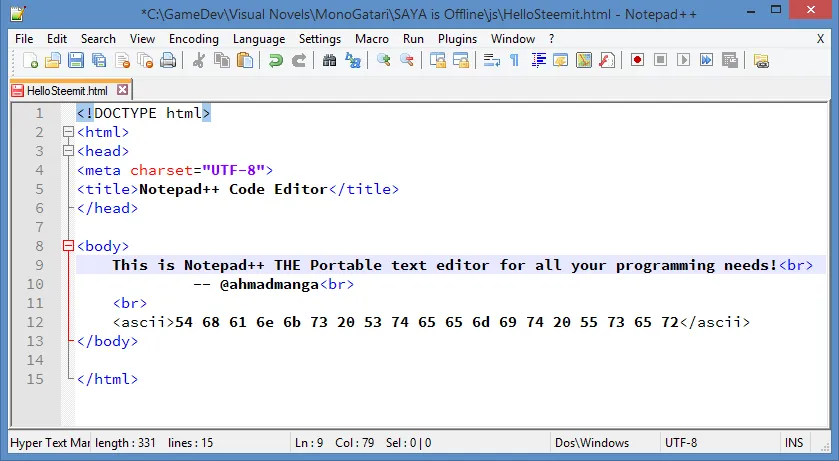This screenshot has height=461, width=839.
Task: Click the charset attribute on line 4
Action: click(x=161, y=170)
